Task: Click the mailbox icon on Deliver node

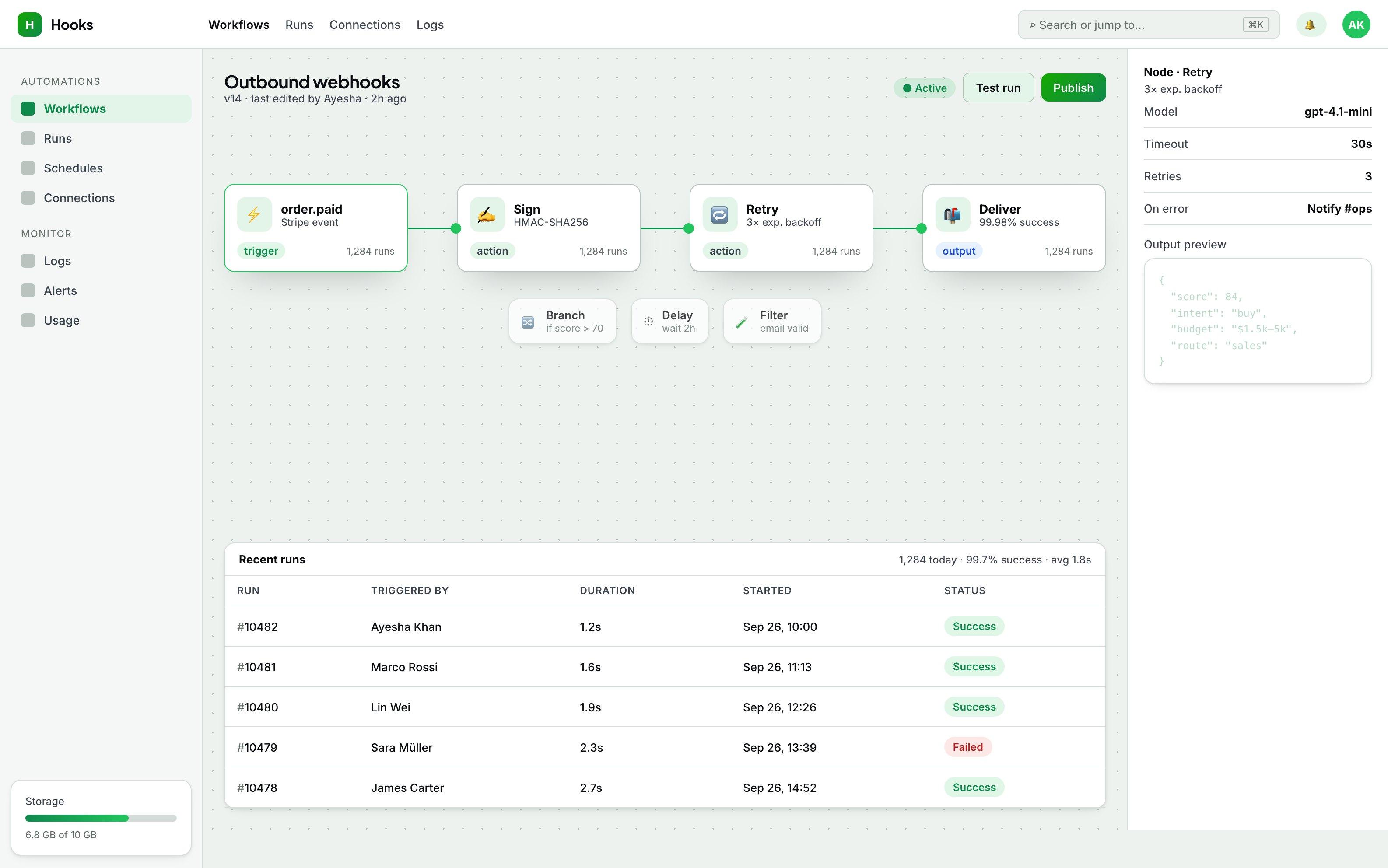Action: tap(952, 215)
